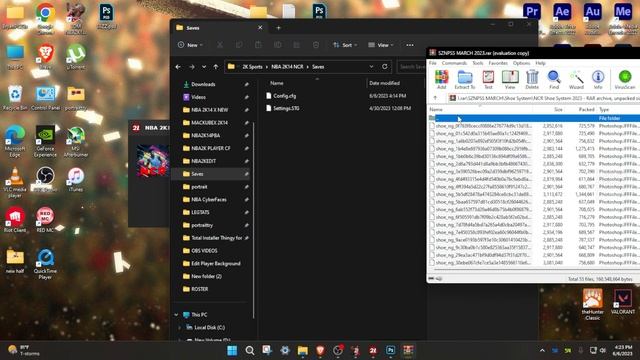Screen dimensions: 640x360
Task: Show hidden system tray icons
Action: pyautogui.click(x=542, y=351)
